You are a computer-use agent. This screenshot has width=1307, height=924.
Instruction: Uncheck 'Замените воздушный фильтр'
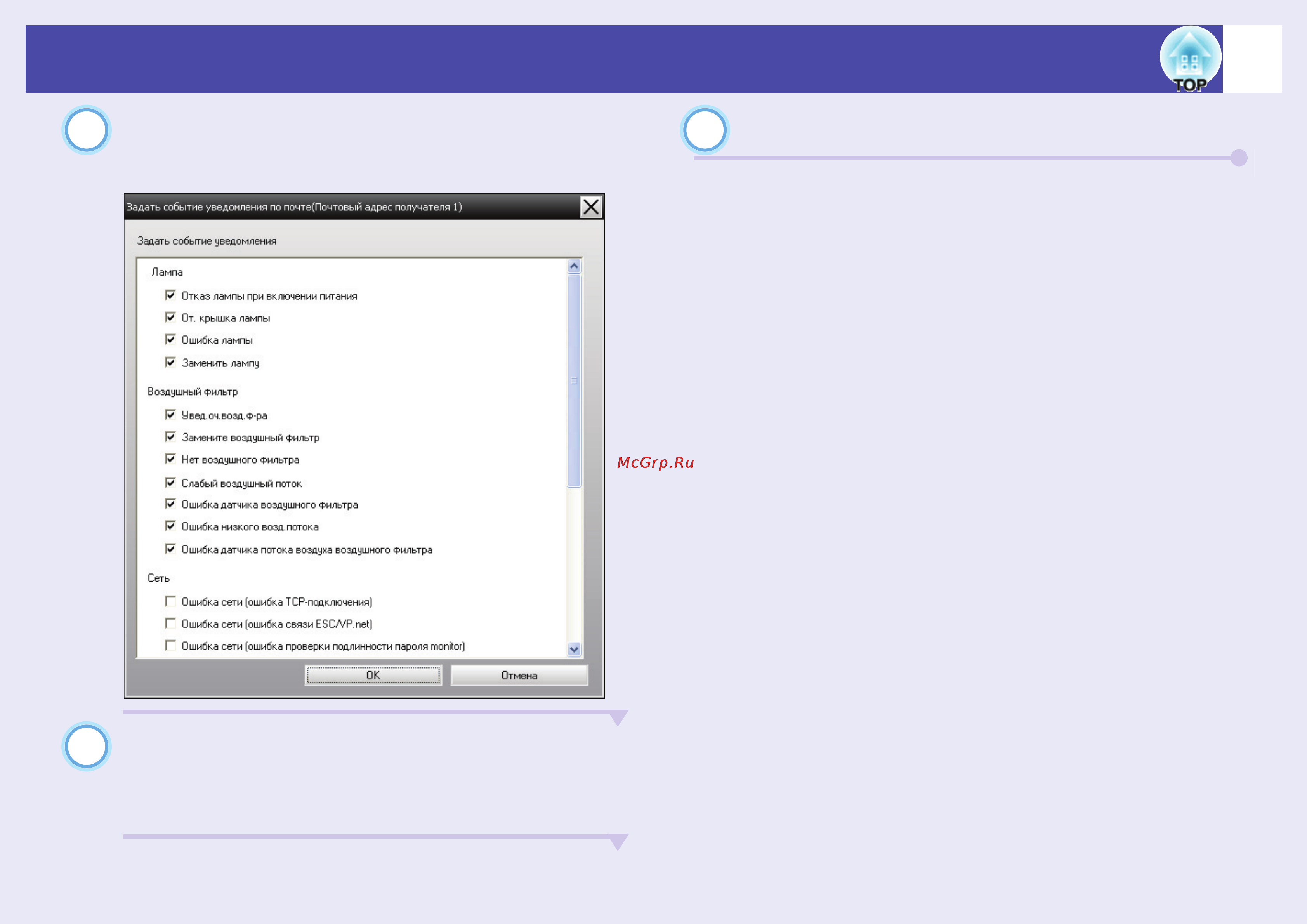(170, 437)
